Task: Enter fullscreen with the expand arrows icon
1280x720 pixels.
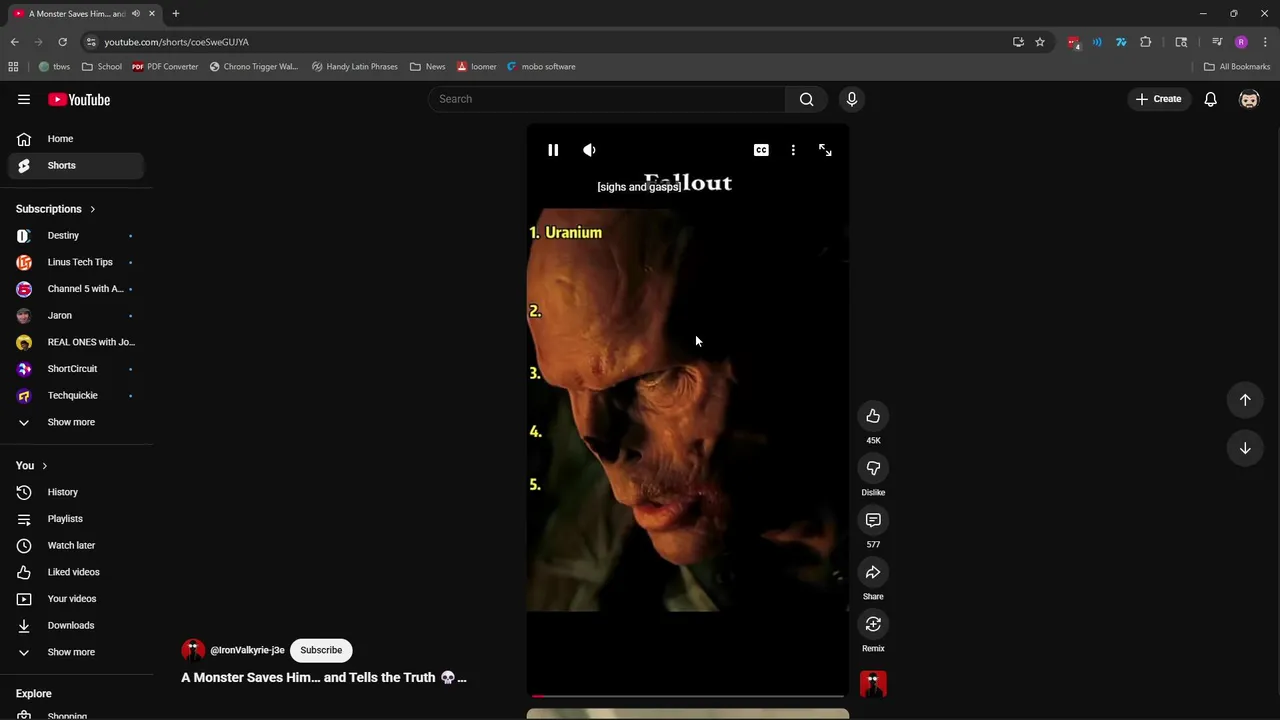Action: point(825,150)
